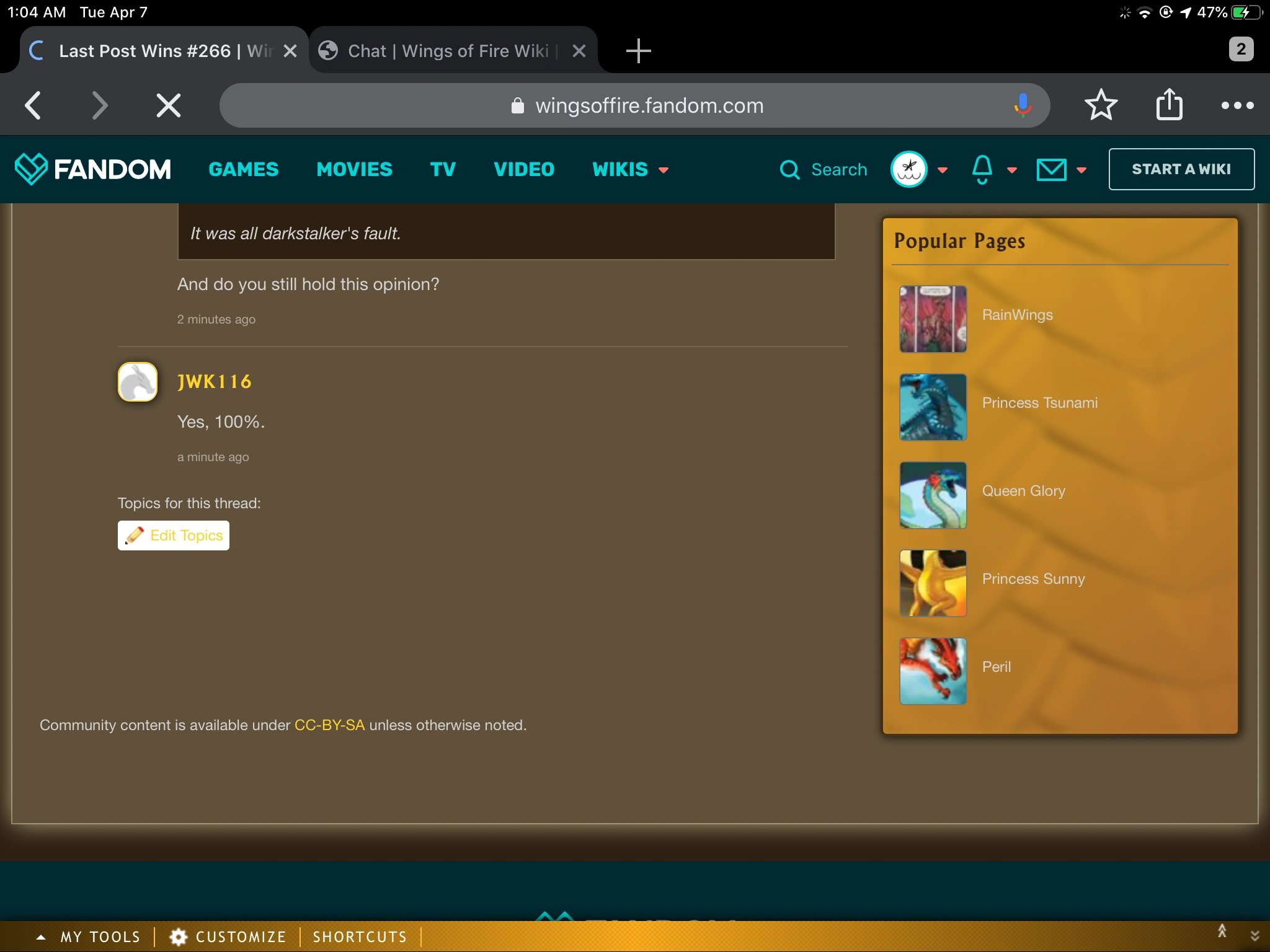Viewport: 1270px width, 952px height.
Task: Open Princess Tsunami thumbnail
Action: click(933, 407)
